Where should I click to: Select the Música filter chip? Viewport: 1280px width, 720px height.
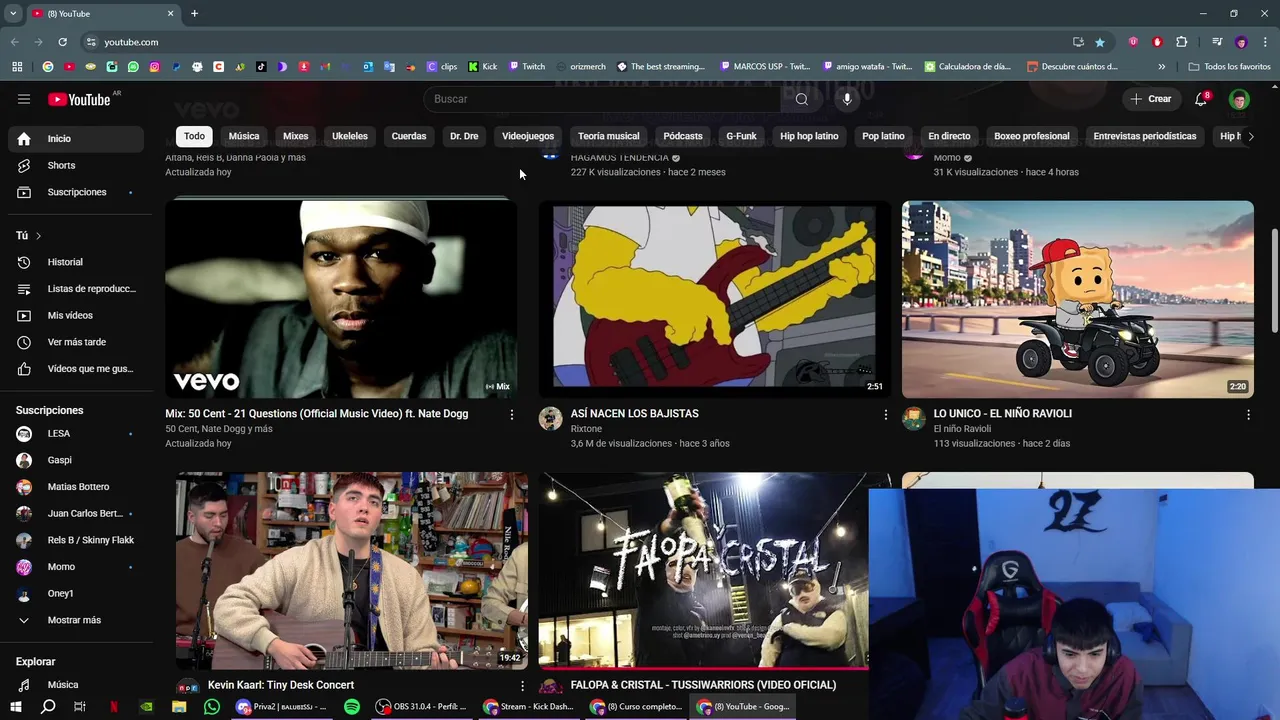click(244, 136)
